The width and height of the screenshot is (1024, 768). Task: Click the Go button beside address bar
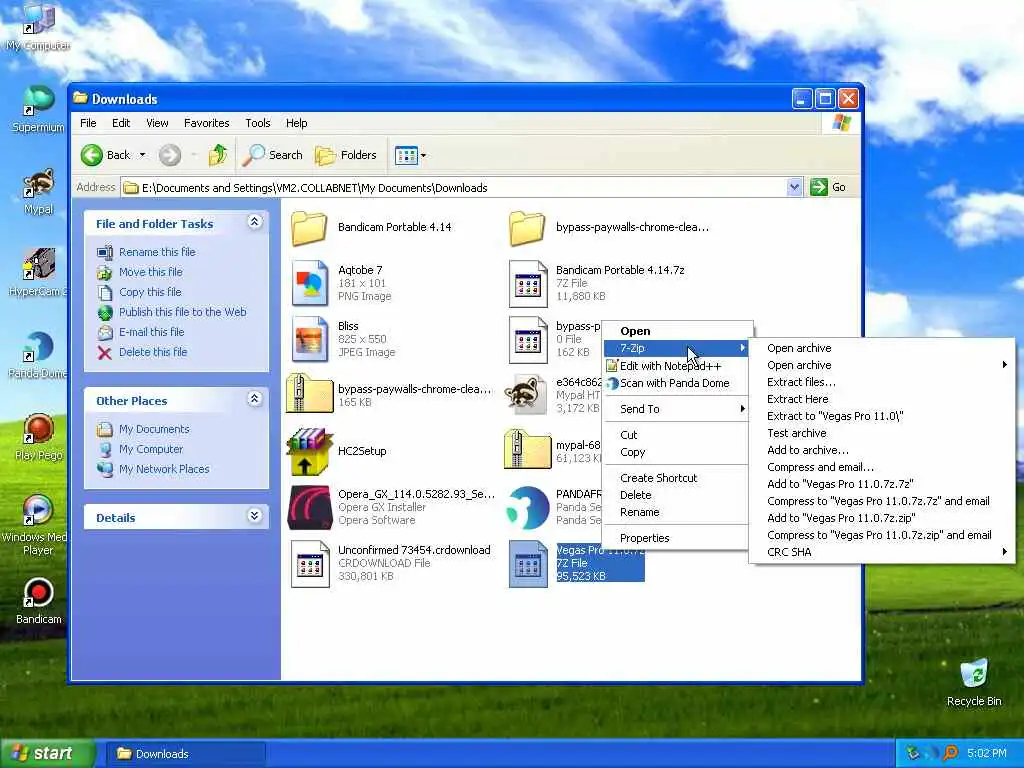(829, 187)
